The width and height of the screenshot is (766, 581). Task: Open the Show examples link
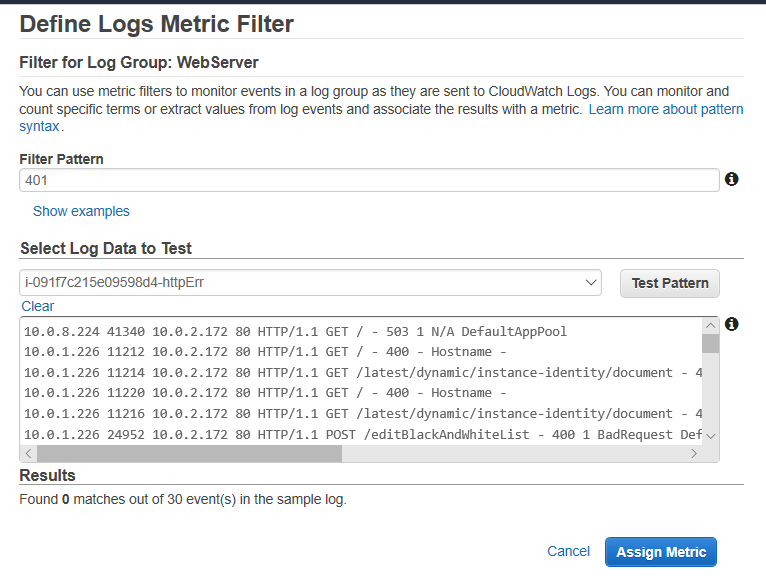(81, 211)
